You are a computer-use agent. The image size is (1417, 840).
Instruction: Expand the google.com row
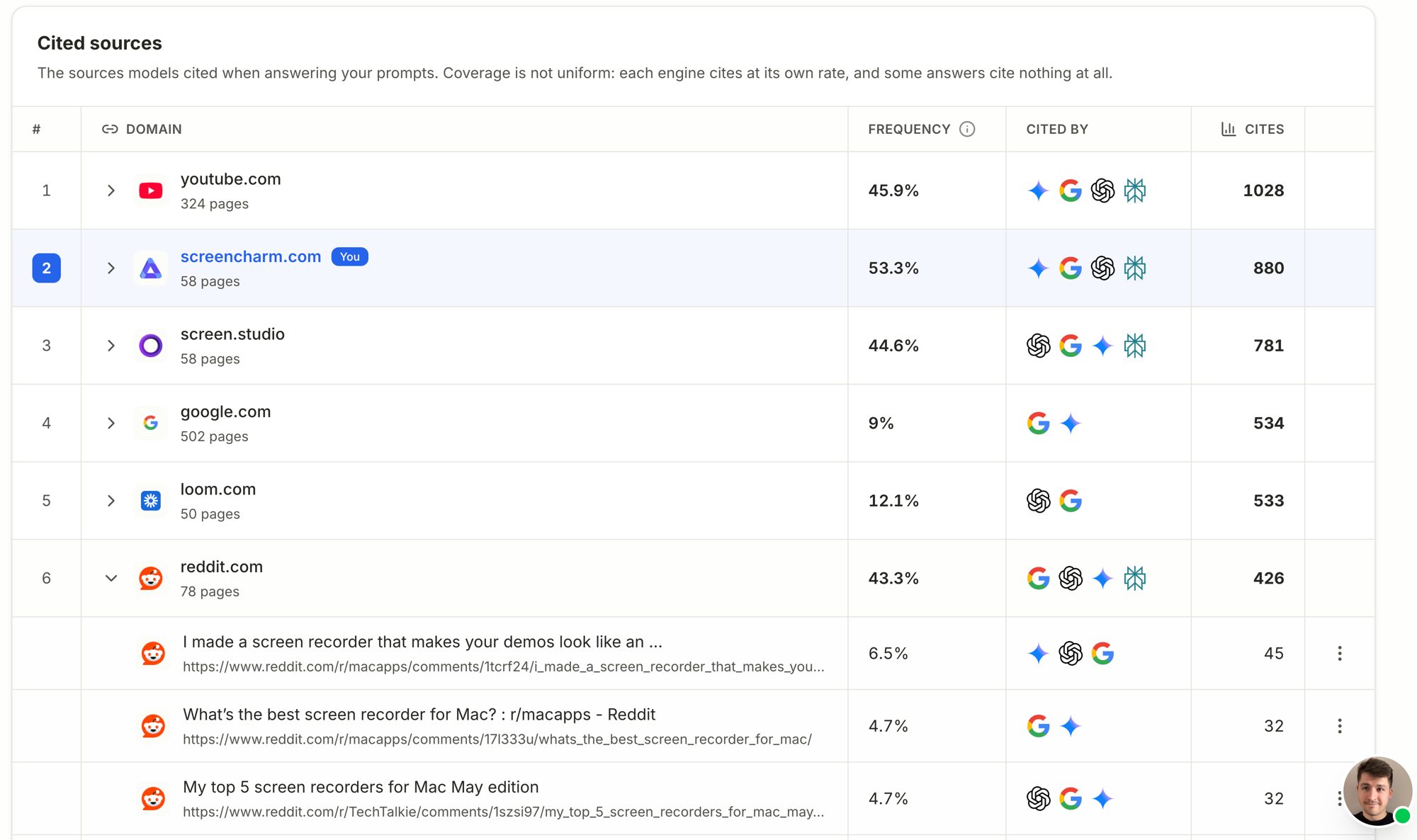111,423
